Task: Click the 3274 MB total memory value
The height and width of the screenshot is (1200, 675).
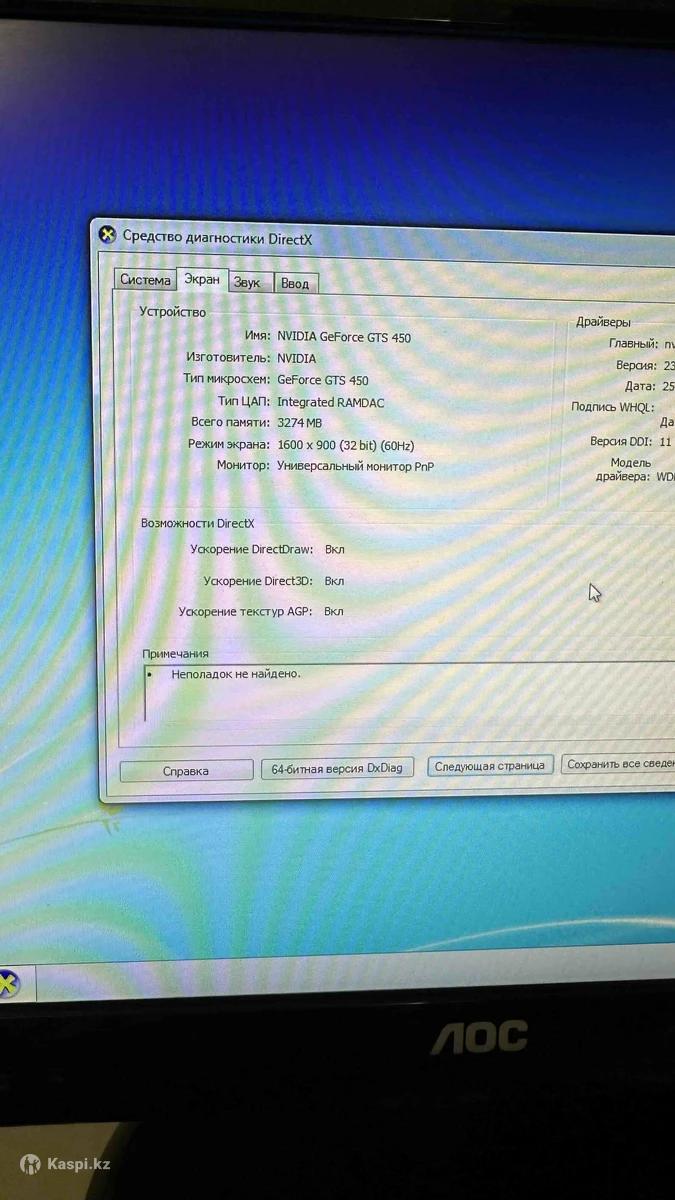Action: coord(299,423)
